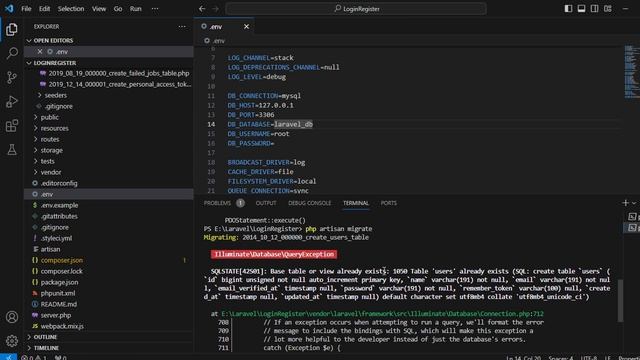Select the second terminal instance icon
Screen dimensions: 640x360
point(632,227)
